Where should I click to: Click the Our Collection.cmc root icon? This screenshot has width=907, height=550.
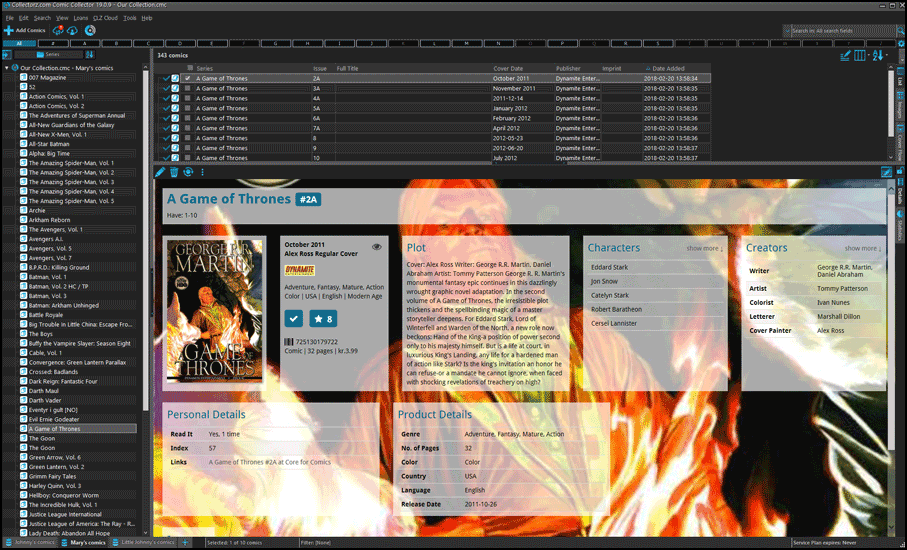click(15, 68)
